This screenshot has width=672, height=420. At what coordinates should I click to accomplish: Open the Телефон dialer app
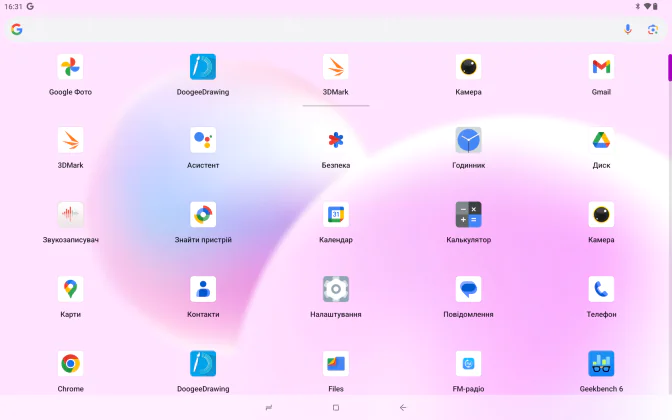click(601, 289)
